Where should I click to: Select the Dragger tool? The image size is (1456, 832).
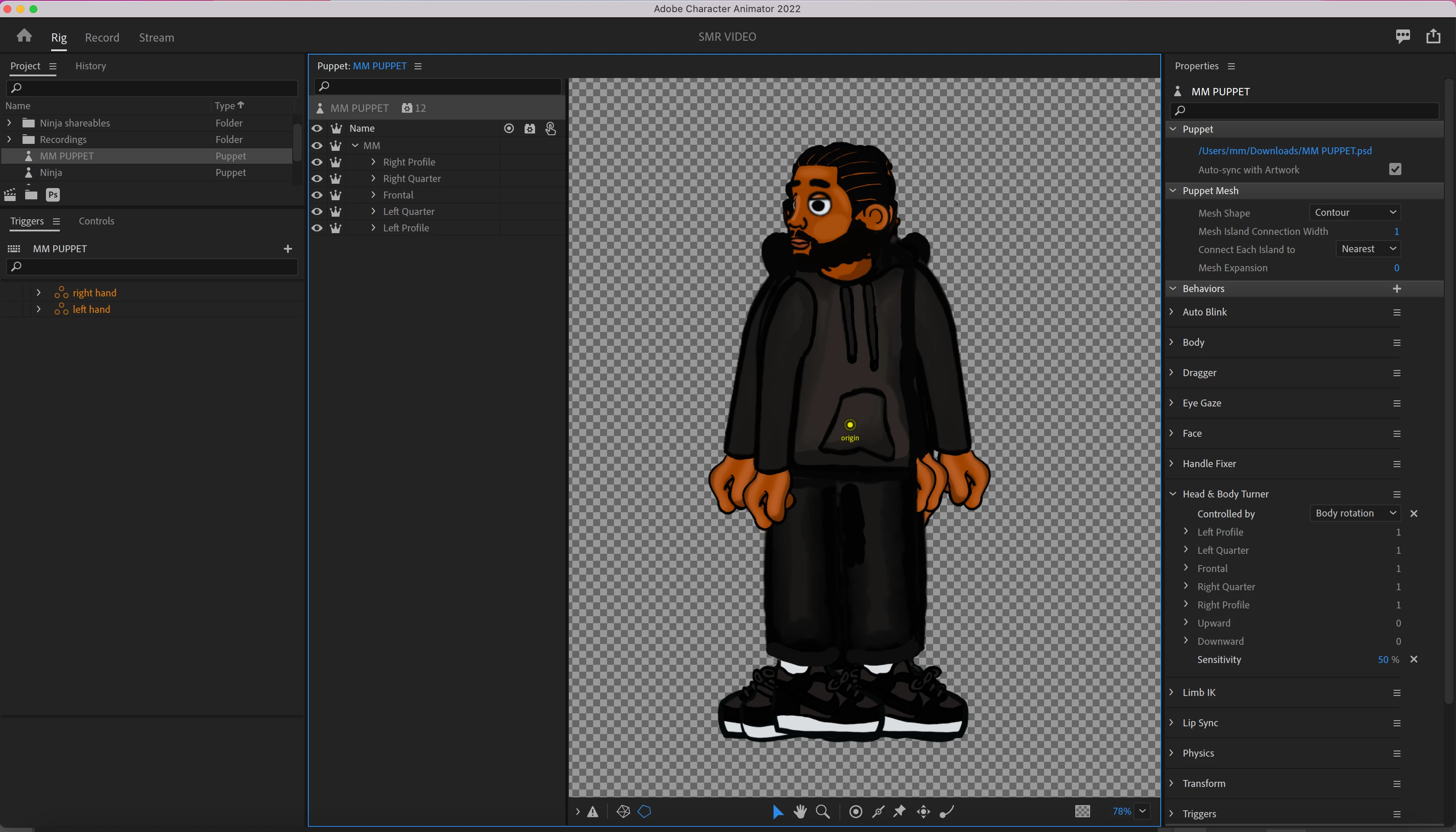[923, 812]
